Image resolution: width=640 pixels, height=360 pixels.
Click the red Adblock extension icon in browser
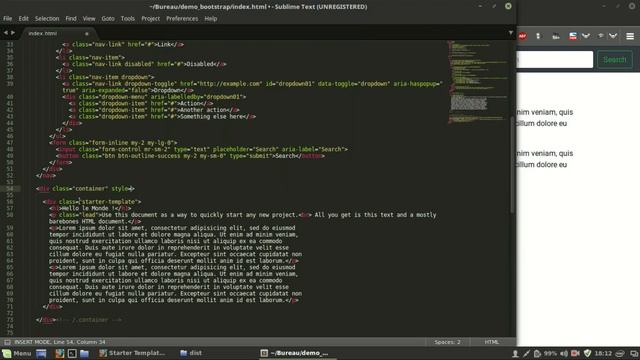pyautogui.click(x=522, y=36)
